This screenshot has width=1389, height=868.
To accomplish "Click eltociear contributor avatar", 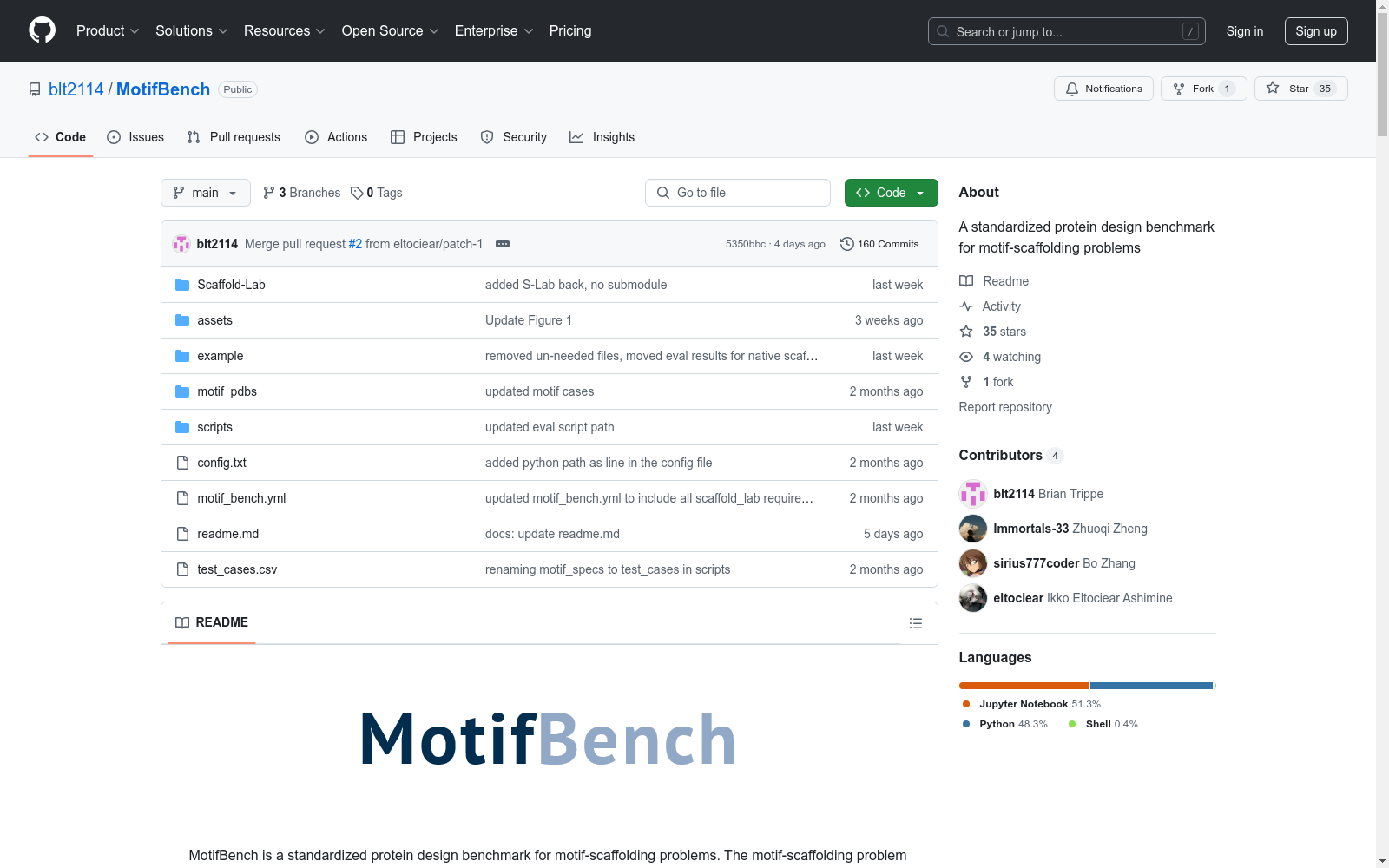I will coord(973,598).
